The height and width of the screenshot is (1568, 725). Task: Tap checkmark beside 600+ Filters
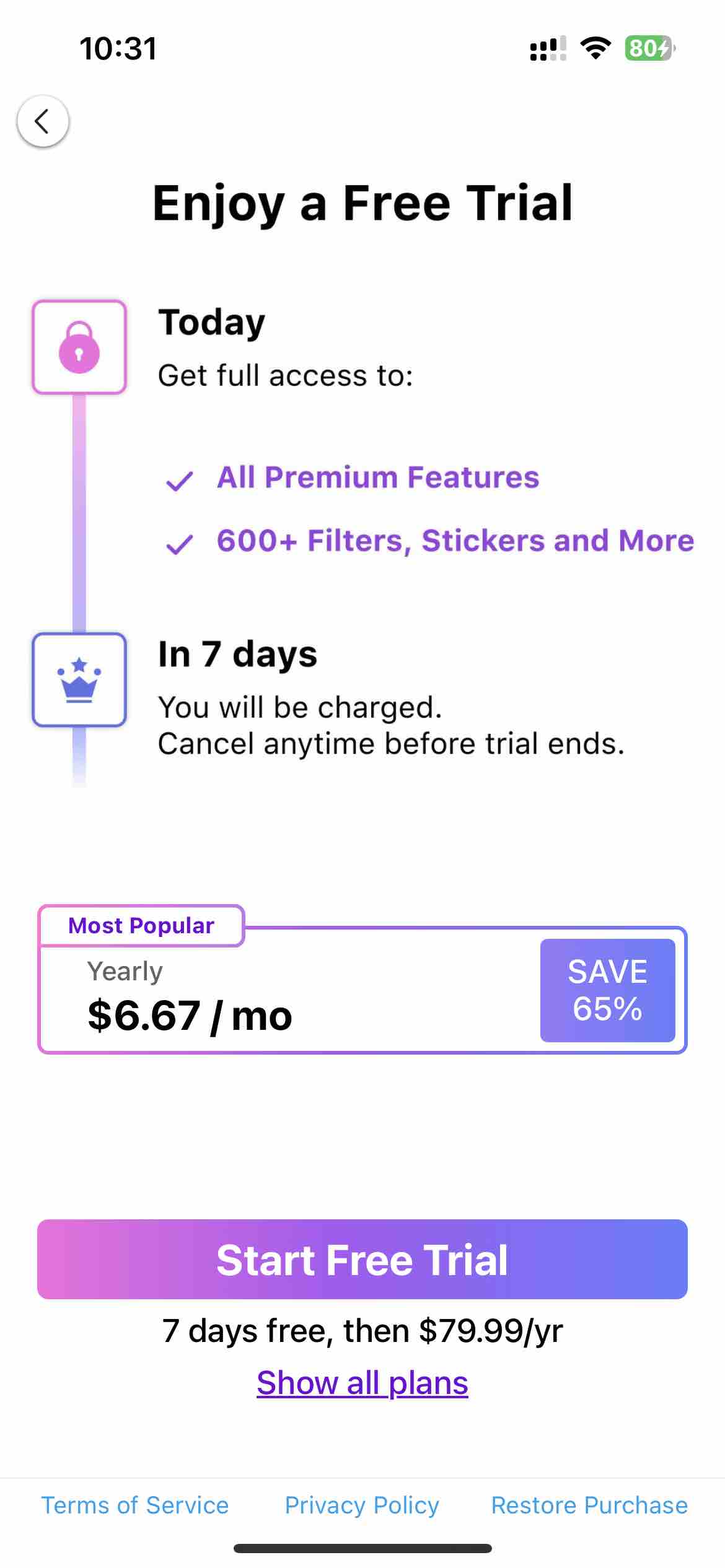pos(180,544)
